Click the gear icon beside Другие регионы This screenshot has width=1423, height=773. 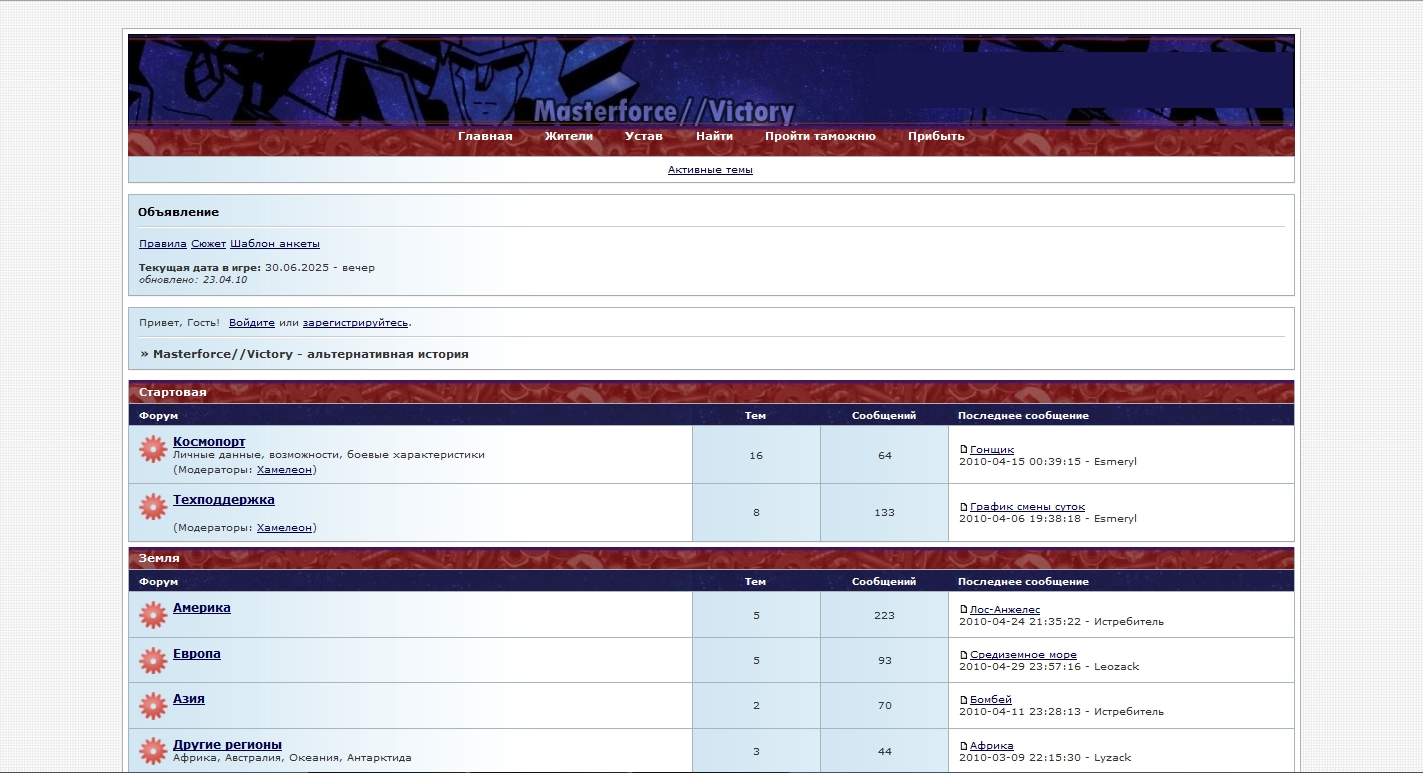click(x=152, y=751)
